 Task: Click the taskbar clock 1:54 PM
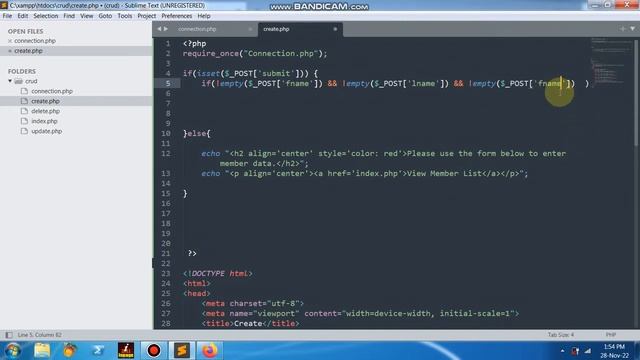[614, 351]
